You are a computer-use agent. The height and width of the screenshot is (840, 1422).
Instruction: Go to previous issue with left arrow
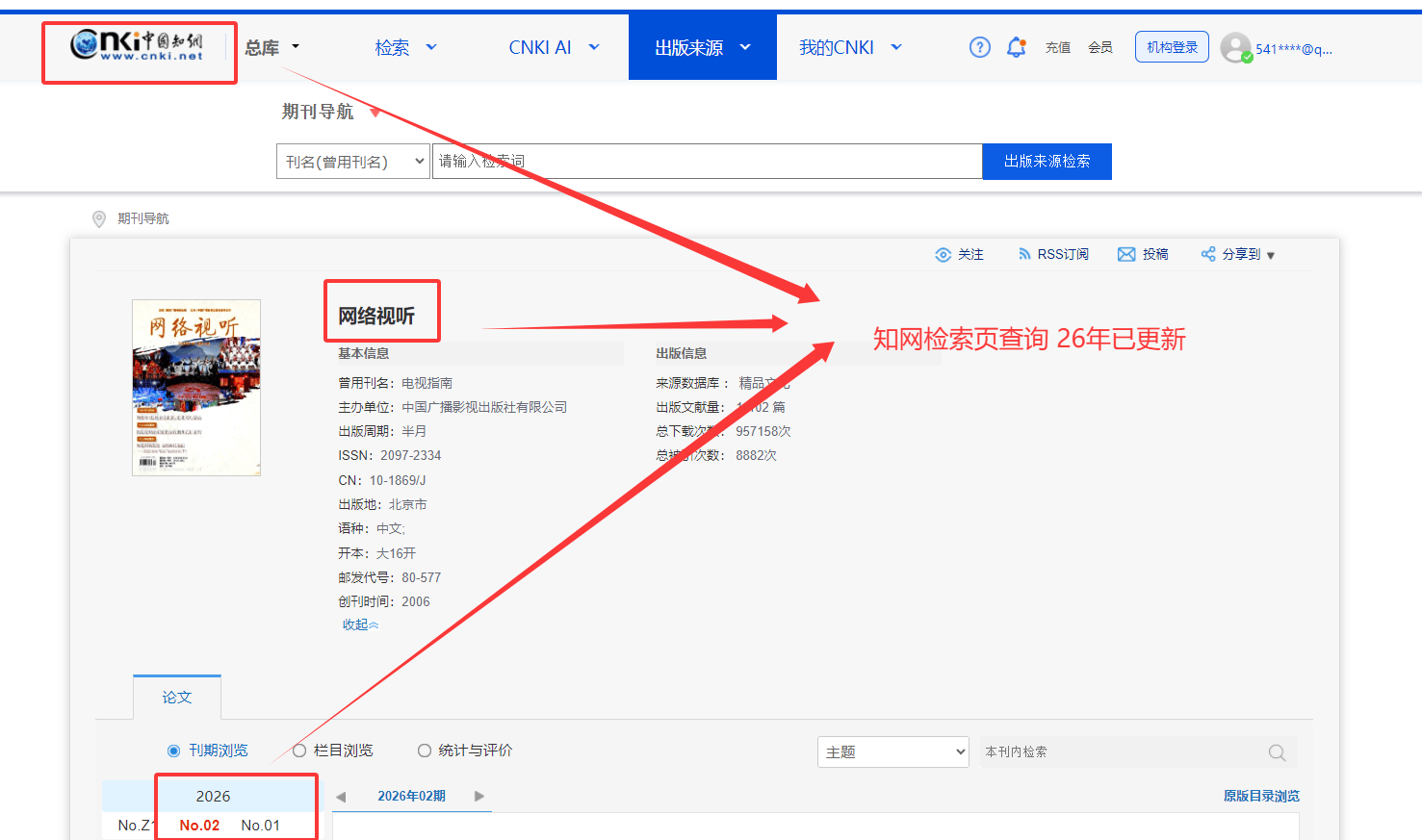(x=341, y=797)
